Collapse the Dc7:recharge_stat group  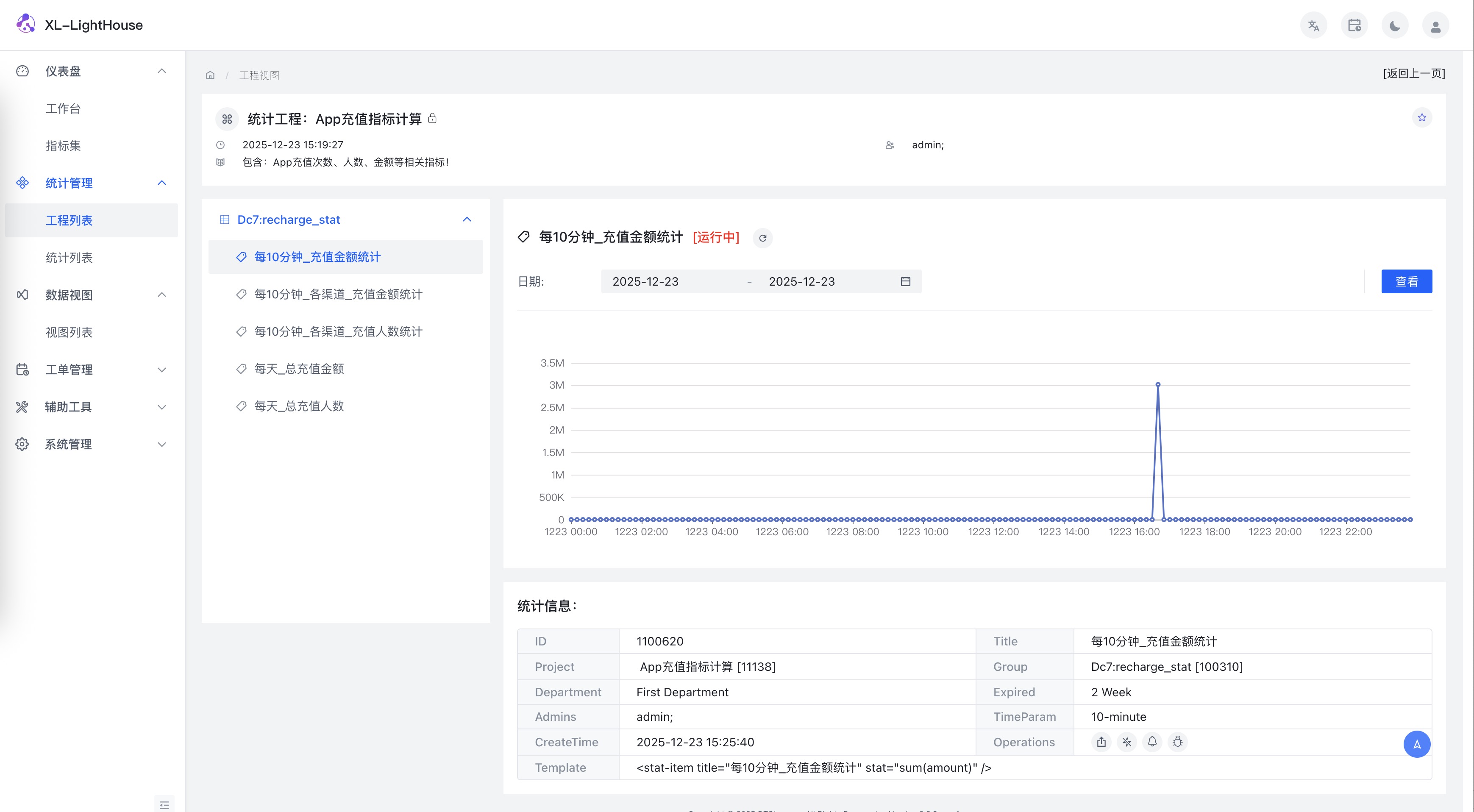click(x=467, y=220)
